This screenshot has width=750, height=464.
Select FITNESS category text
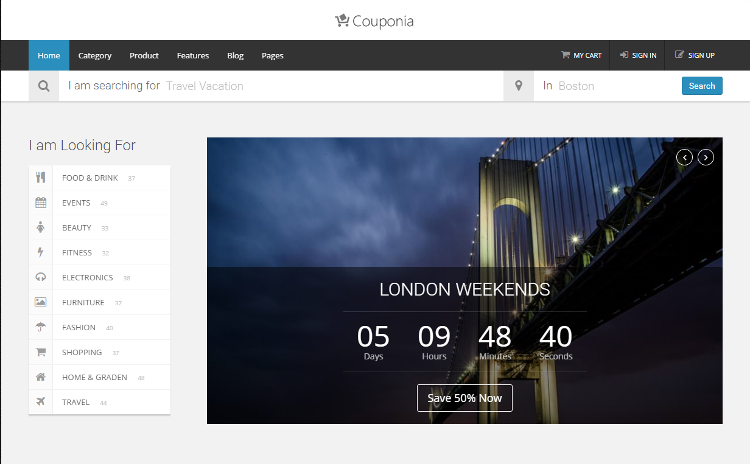77,253
